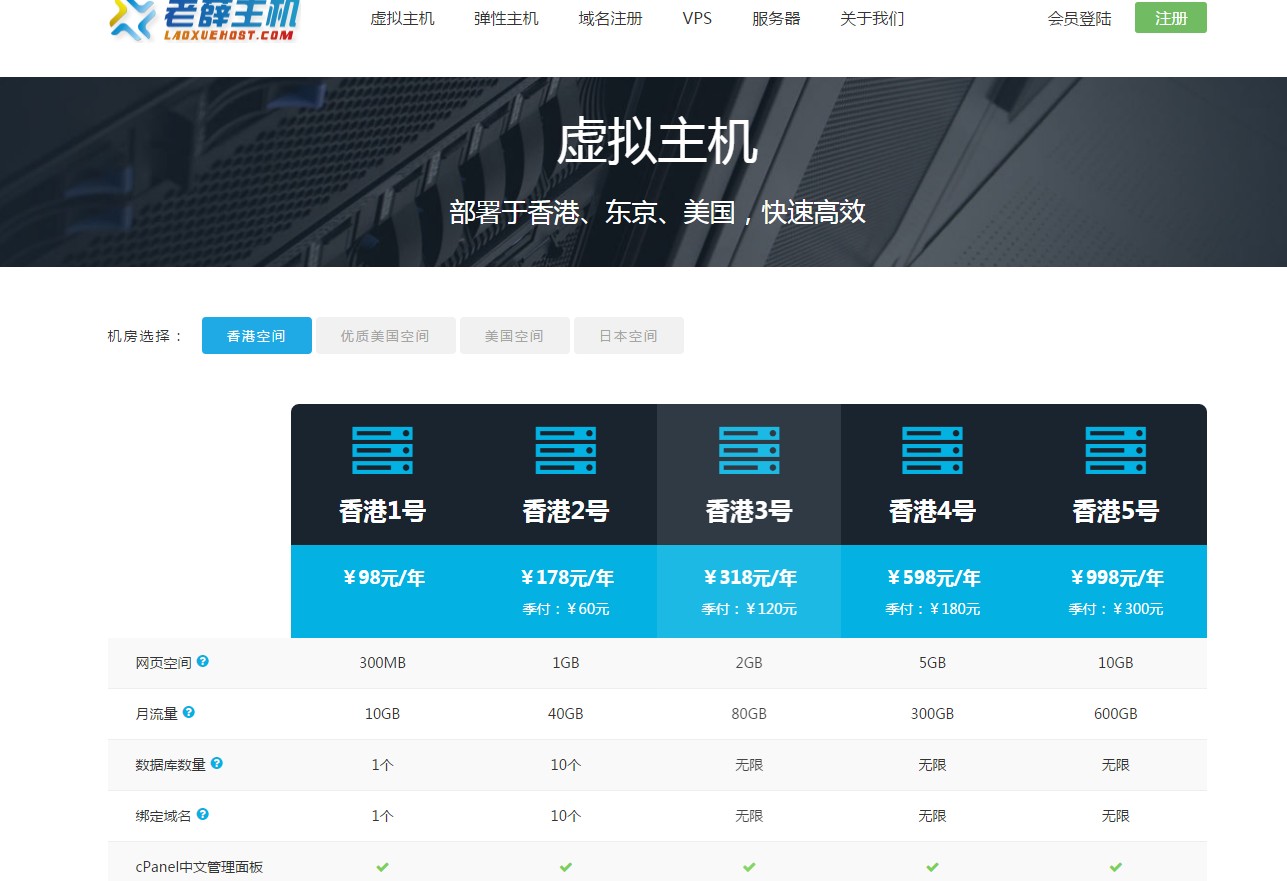1287x881 pixels.
Task: Select the 香港4号 server icon
Action: [931, 450]
